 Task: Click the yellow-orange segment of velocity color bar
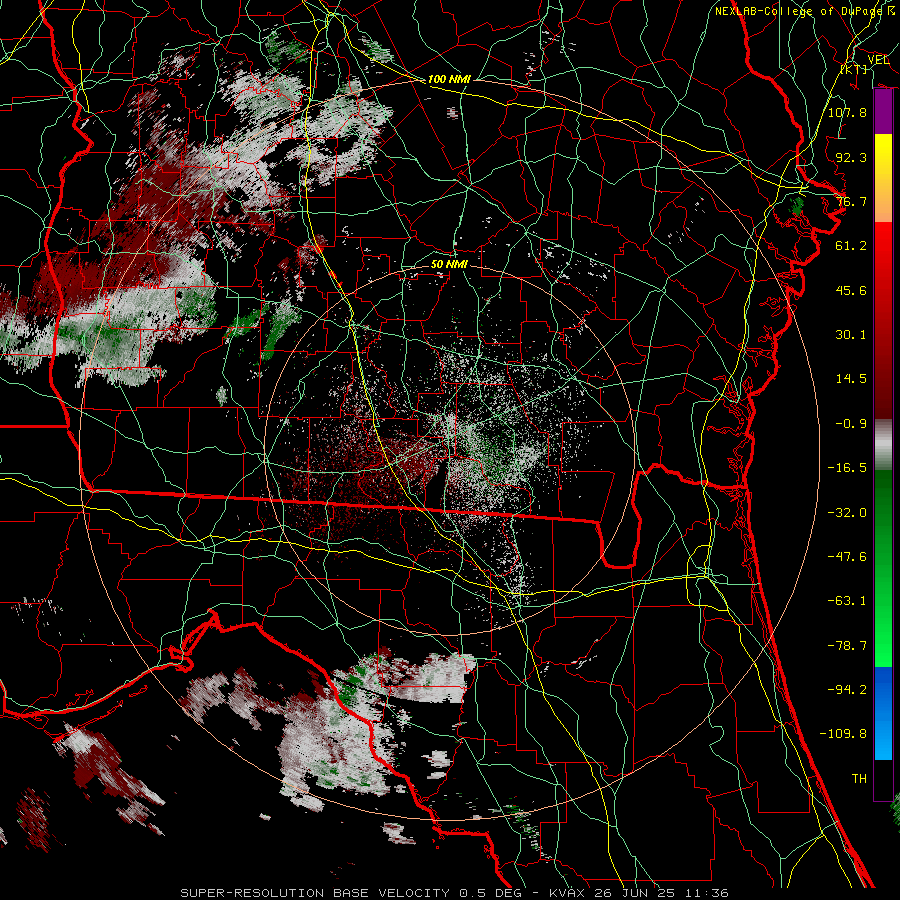883,178
